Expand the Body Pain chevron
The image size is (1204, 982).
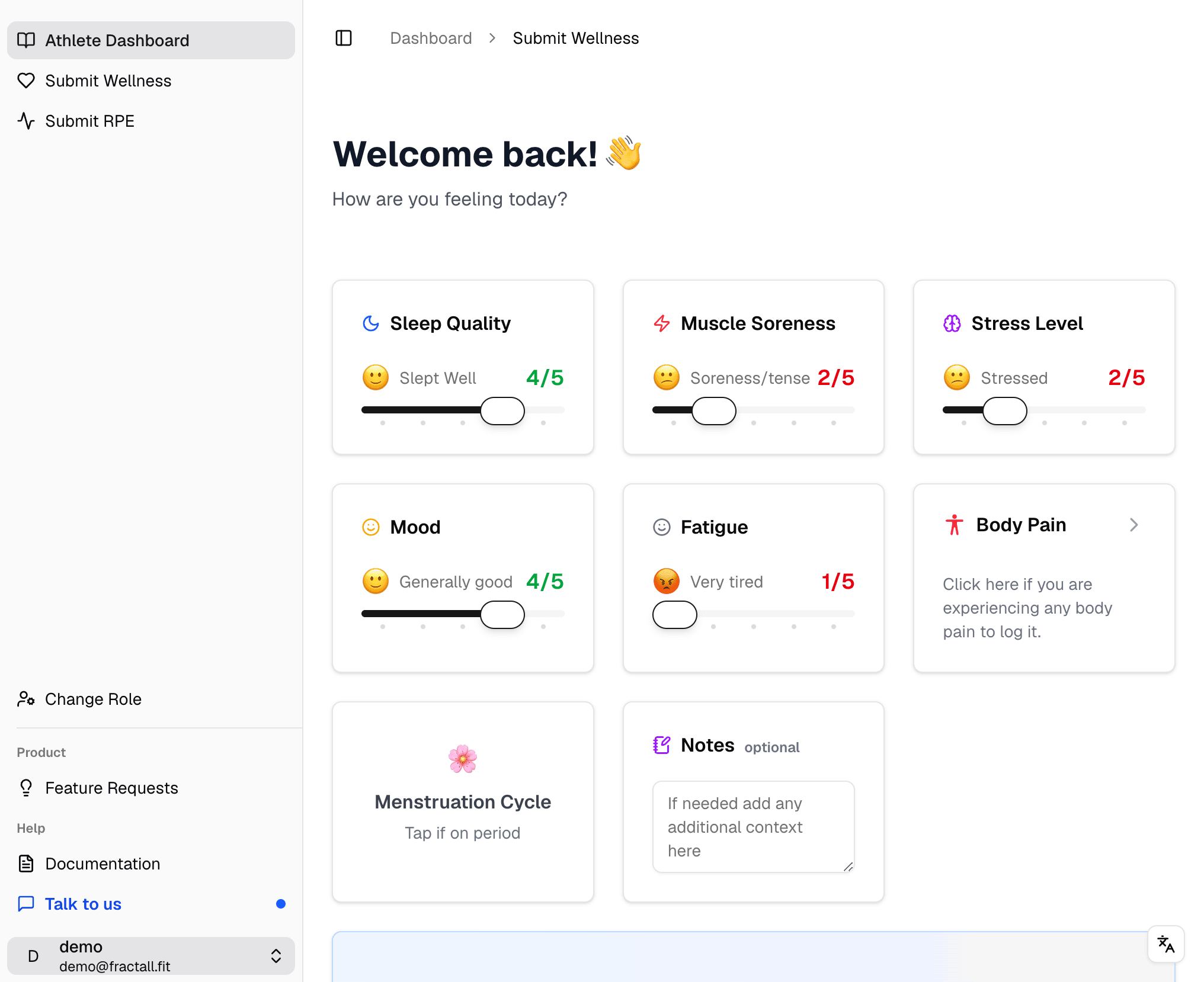tap(1133, 525)
